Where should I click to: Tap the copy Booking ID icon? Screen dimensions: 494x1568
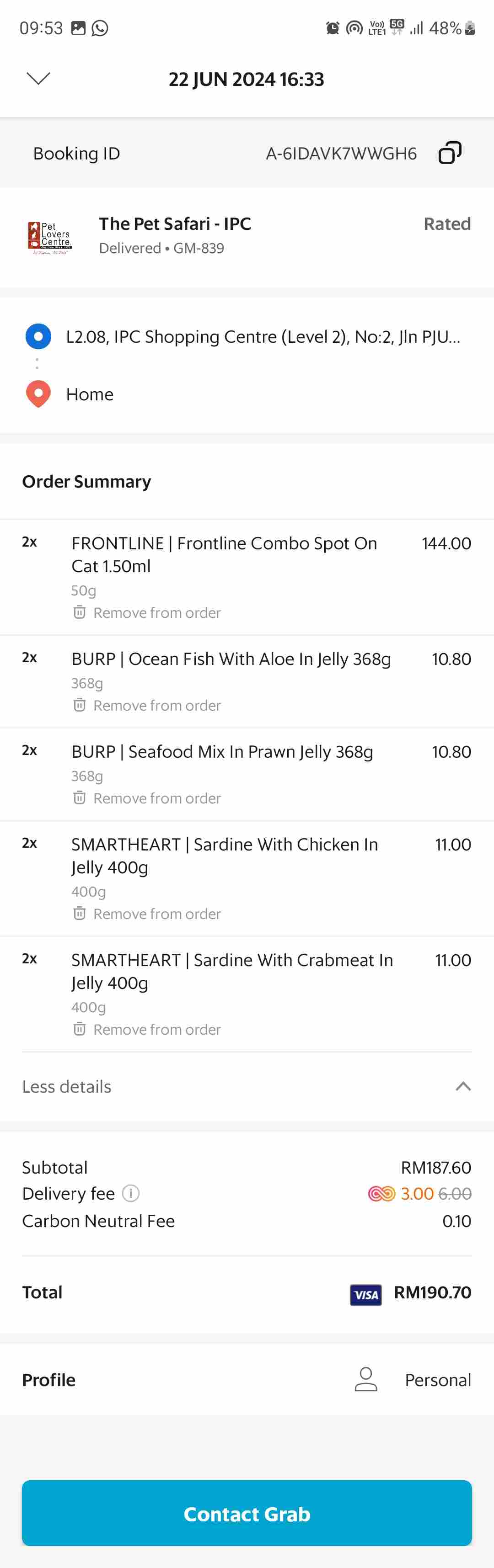(450, 153)
